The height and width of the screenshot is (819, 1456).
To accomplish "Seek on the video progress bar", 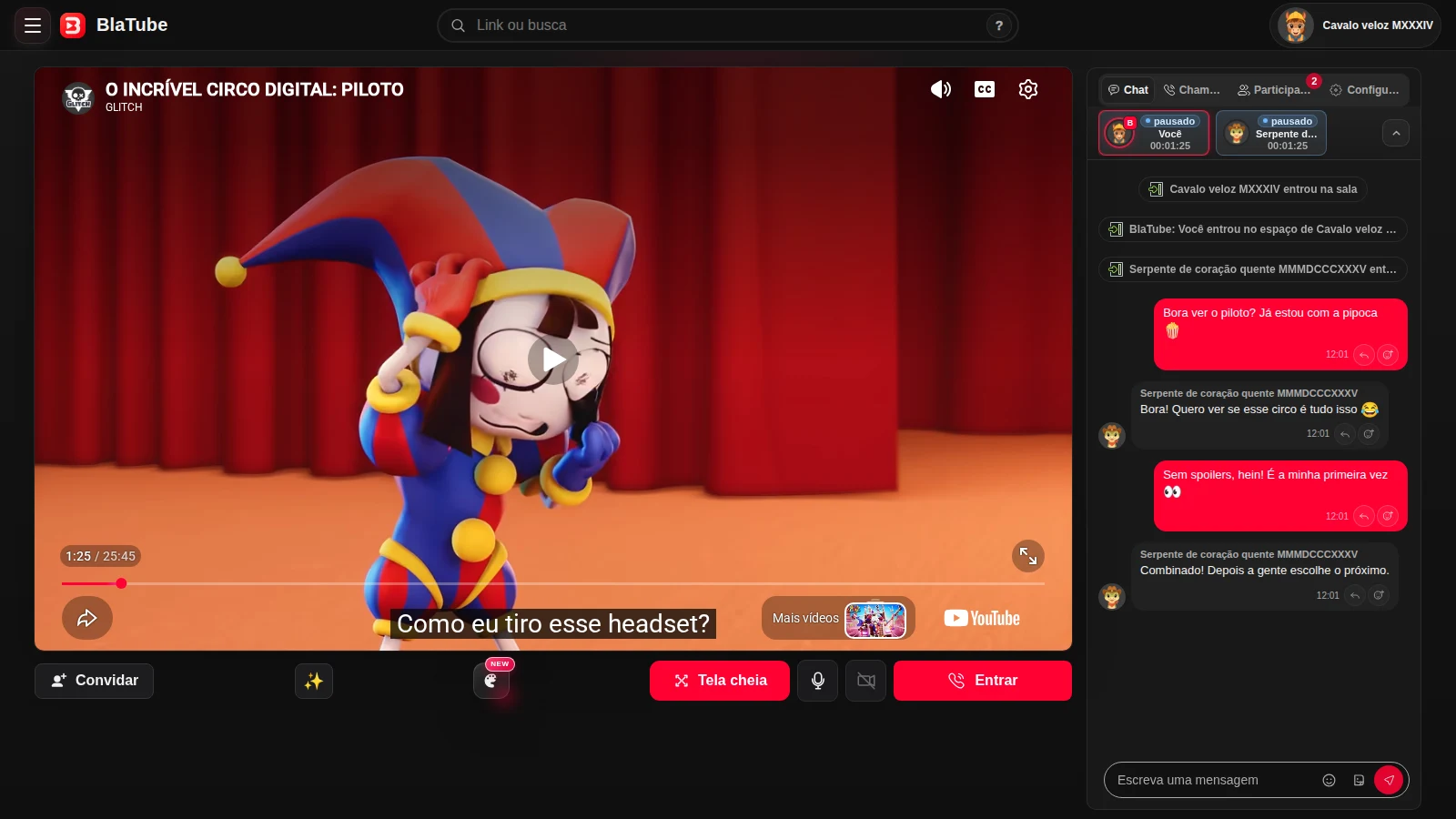I will [x=553, y=583].
